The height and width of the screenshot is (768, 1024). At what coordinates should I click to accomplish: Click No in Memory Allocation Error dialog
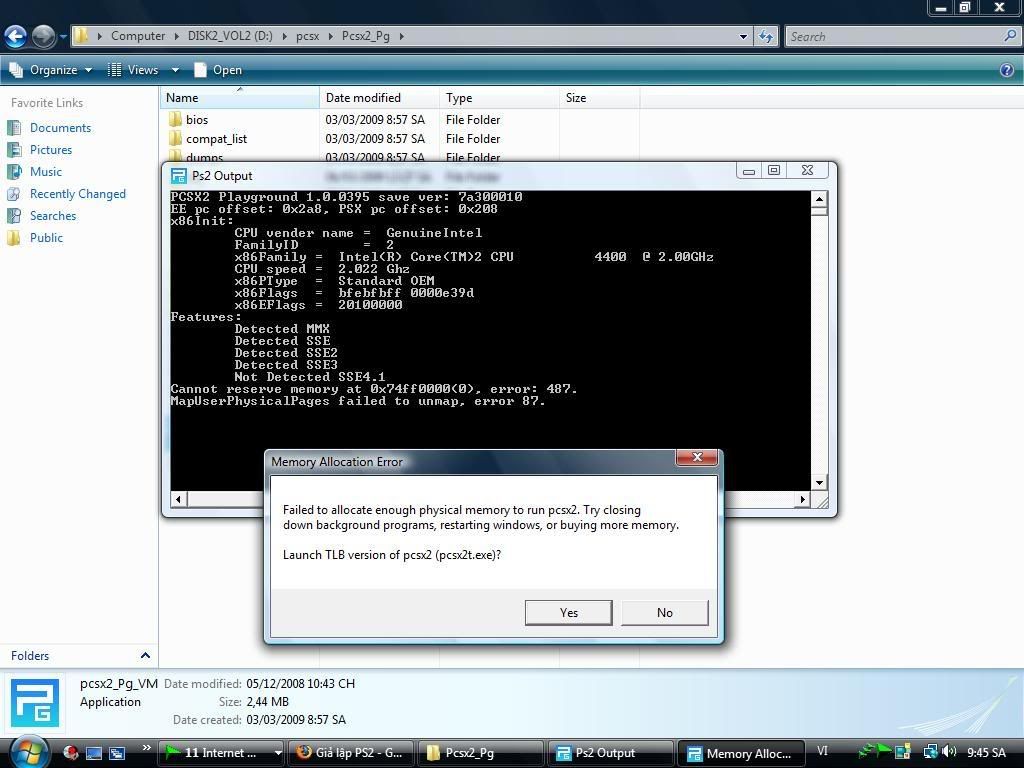(664, 613)
